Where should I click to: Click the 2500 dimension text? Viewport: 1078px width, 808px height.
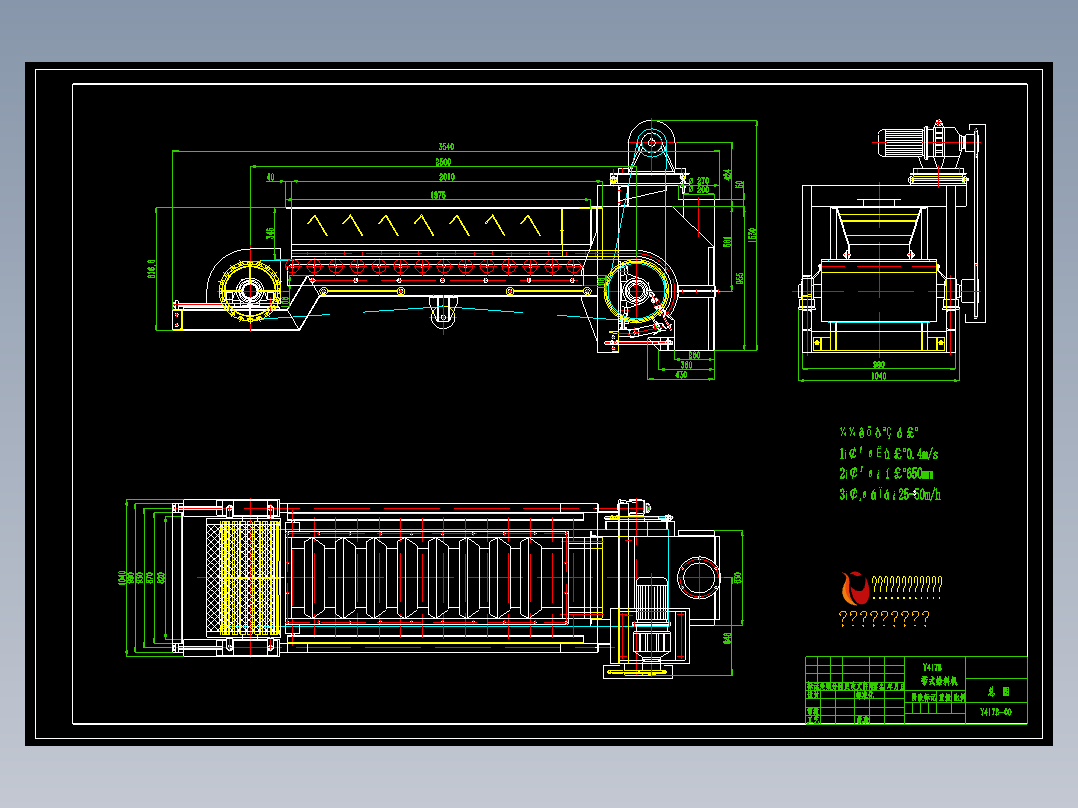(443, 162)
